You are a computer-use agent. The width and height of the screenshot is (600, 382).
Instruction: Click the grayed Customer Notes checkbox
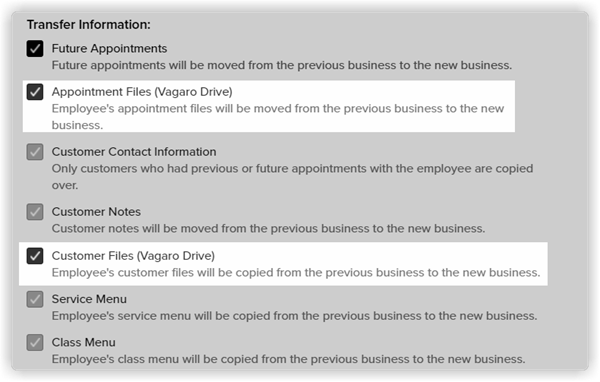[35, 212]
